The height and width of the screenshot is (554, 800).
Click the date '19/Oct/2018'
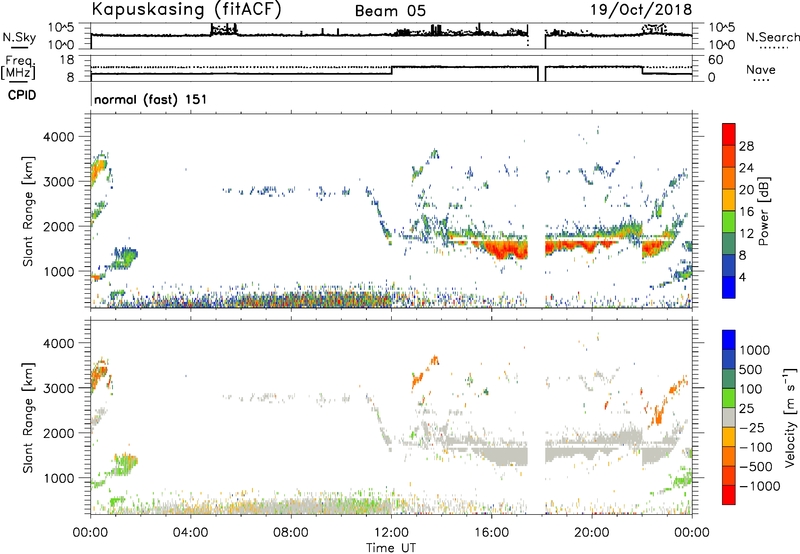point(641,10)
